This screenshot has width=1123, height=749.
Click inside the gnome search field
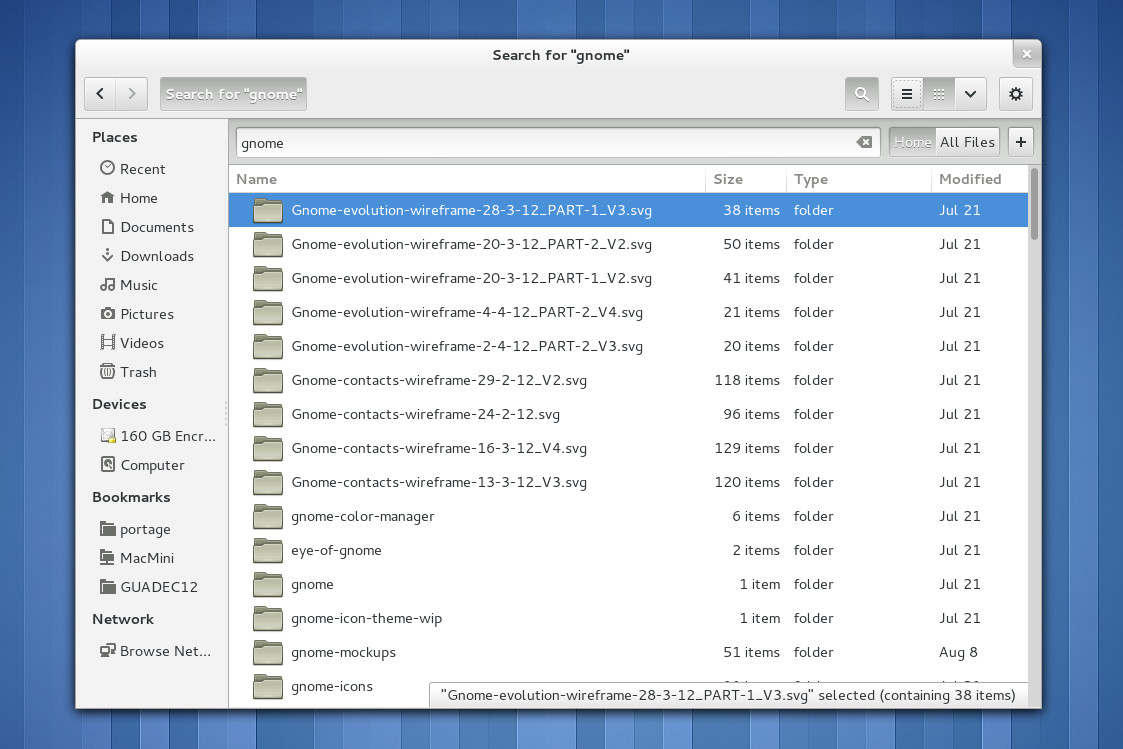tap(558, 142)
